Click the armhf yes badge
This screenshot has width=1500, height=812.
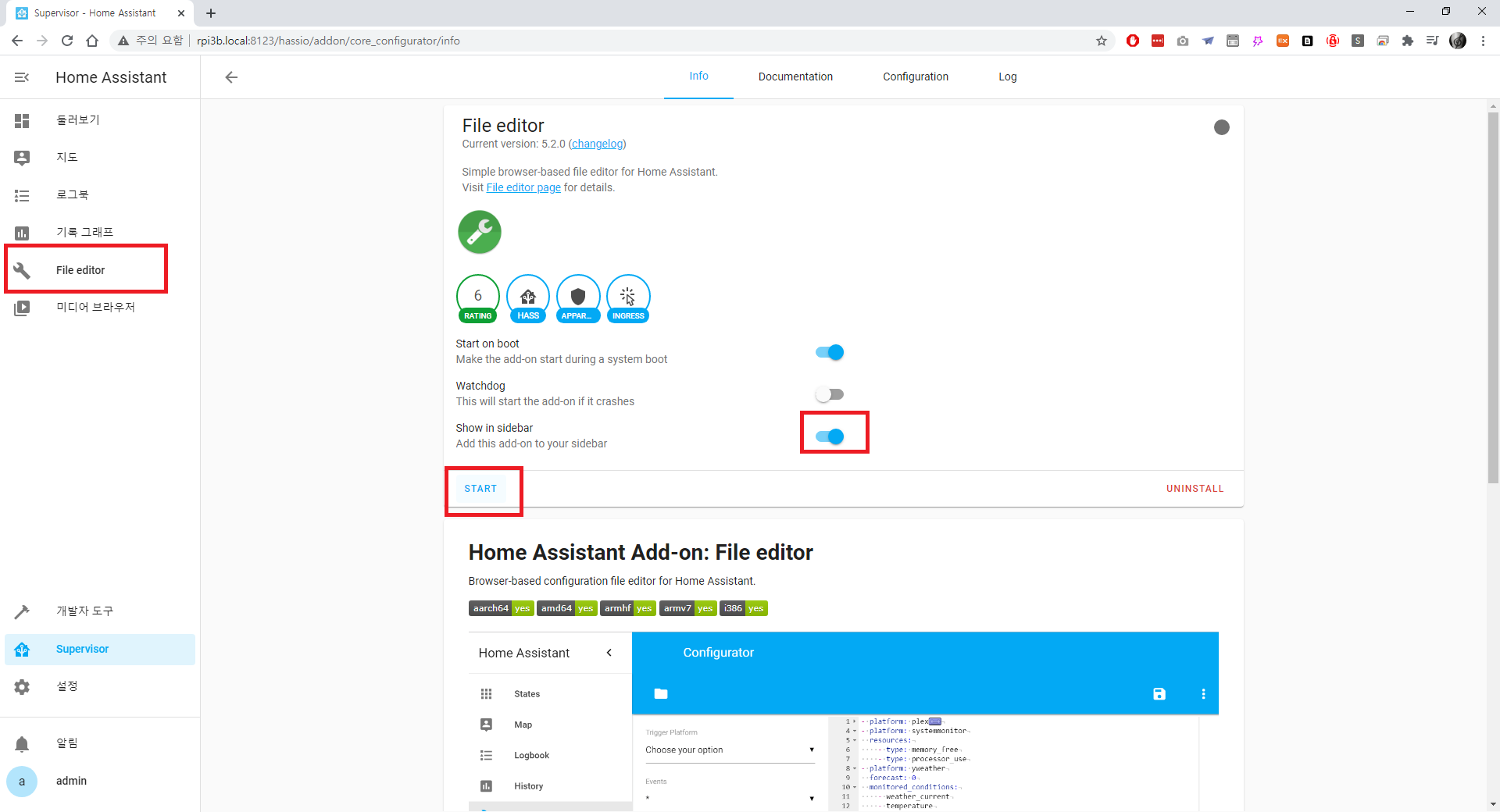(x=627, y=608)
